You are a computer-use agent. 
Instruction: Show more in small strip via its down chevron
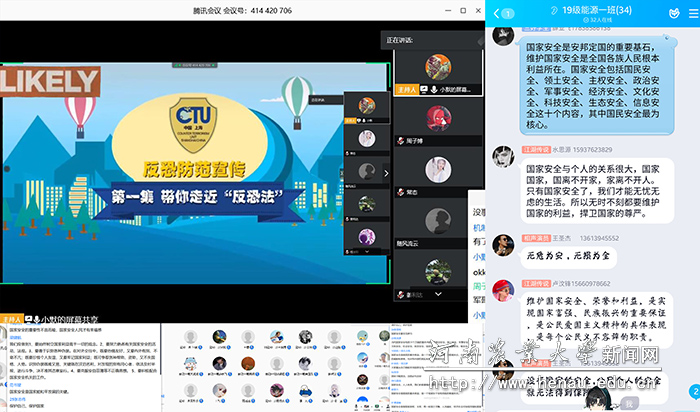pos(367,252)
